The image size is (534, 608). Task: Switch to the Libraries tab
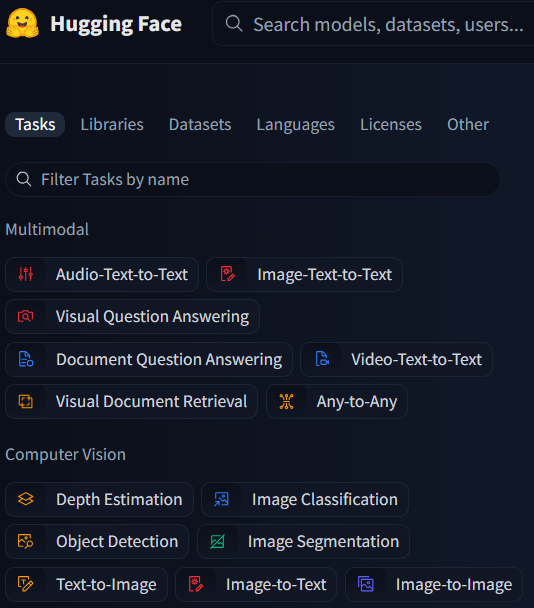(112, 124)
